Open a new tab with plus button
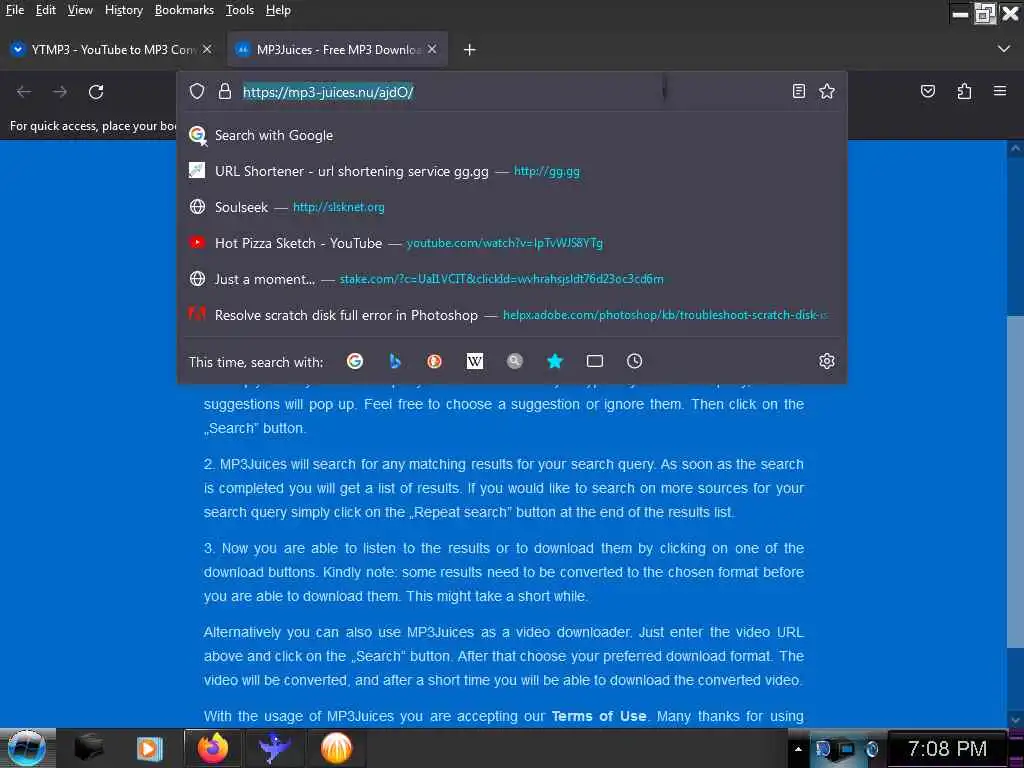 470,50
